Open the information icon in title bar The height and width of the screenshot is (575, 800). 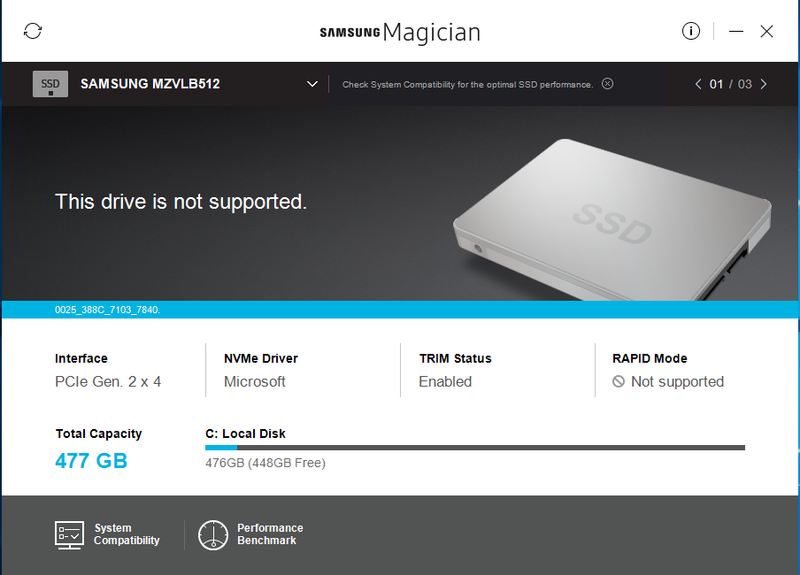(691, 31)
